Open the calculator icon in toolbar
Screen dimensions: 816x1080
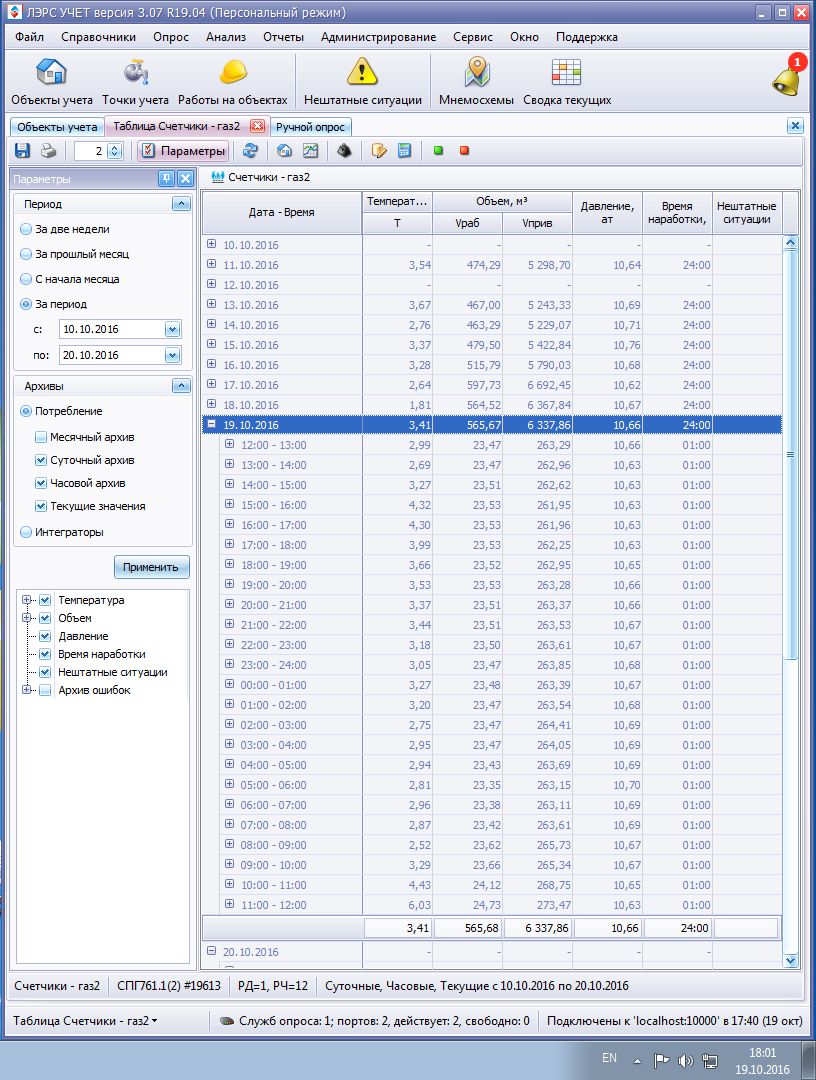tap(404, 151)
